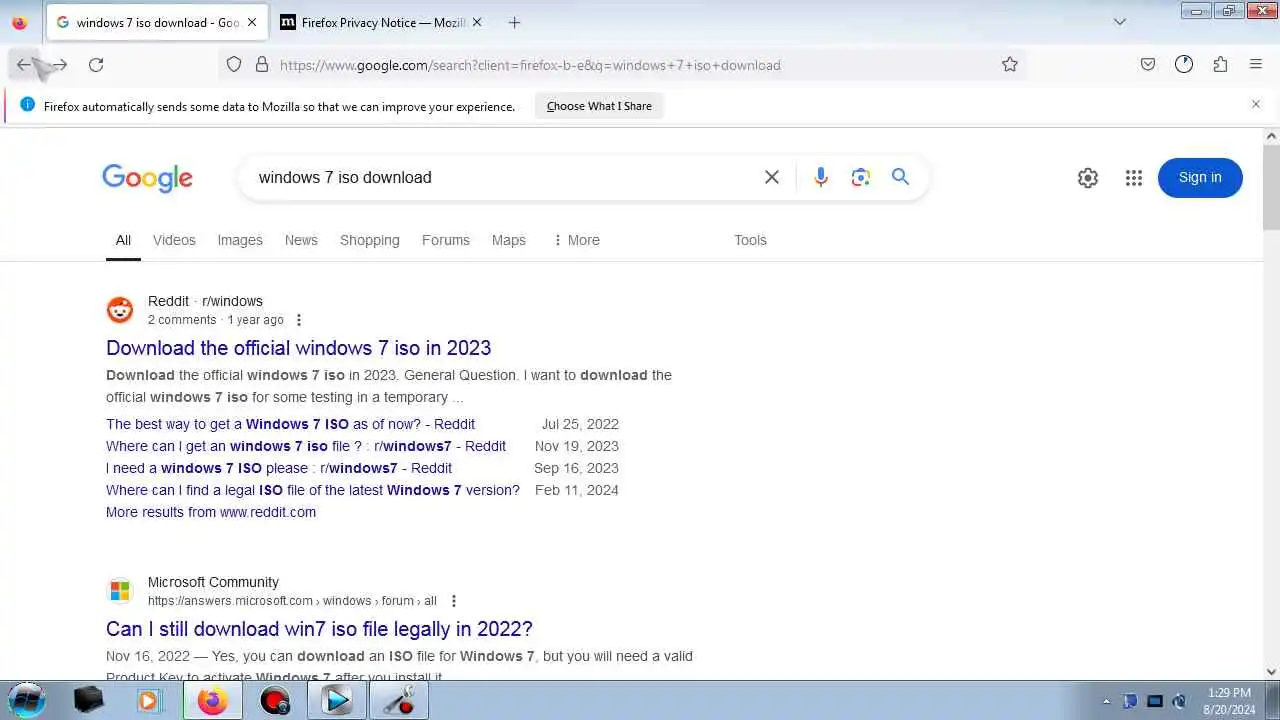Screen dimensions: 1280x720
Task: Open options for the Reddit result
Action: tap(298, 320)
